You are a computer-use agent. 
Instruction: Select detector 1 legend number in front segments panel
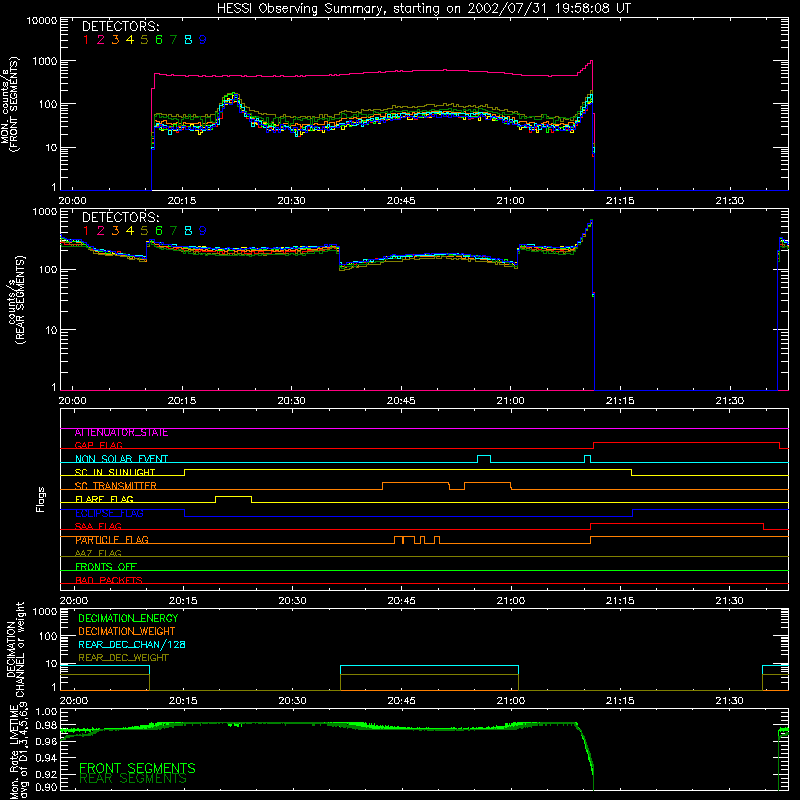click(x=86, y=40)
